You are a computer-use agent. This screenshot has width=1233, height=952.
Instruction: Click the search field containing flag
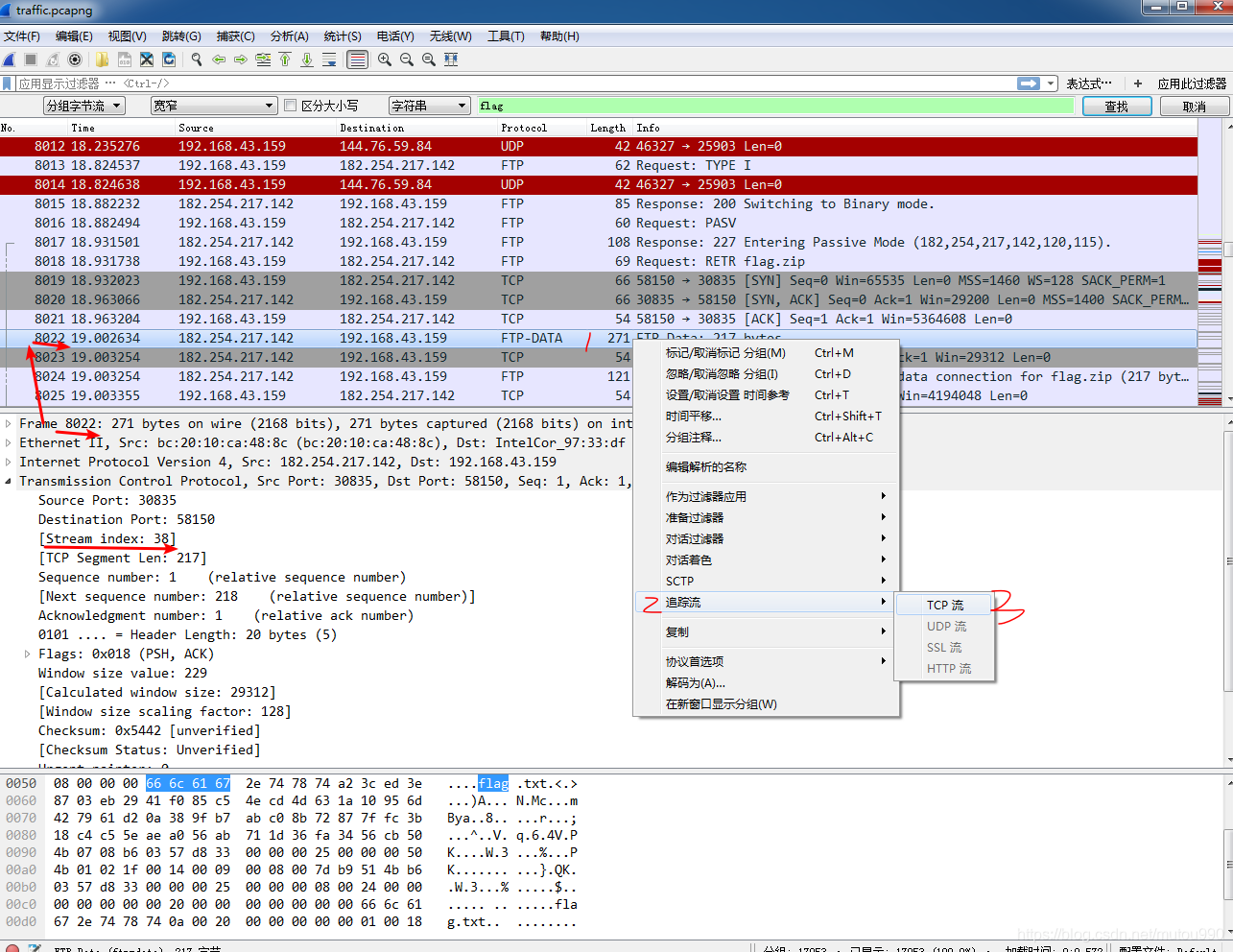775,106
